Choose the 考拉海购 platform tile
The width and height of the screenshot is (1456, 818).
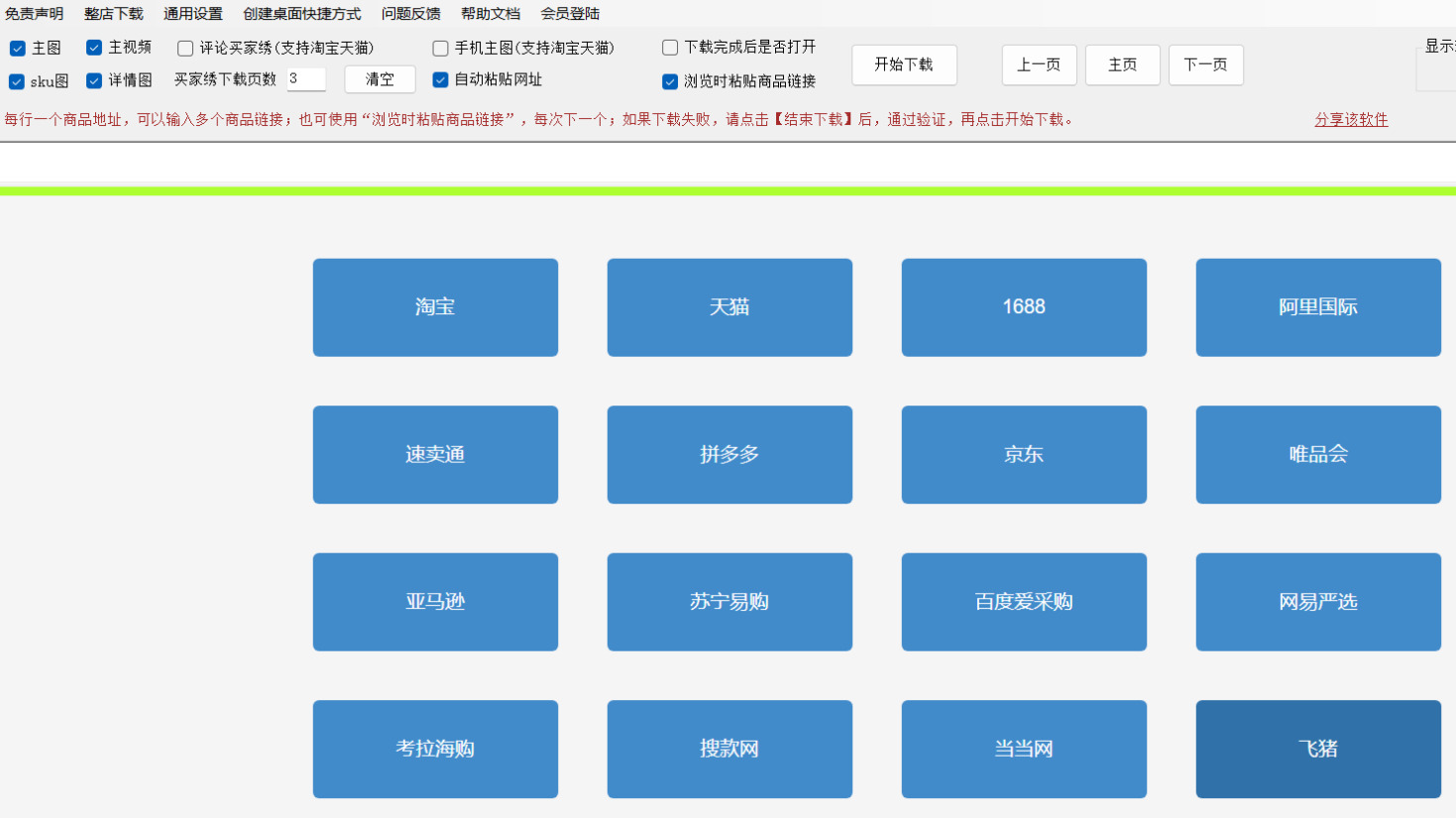point(435,750)
